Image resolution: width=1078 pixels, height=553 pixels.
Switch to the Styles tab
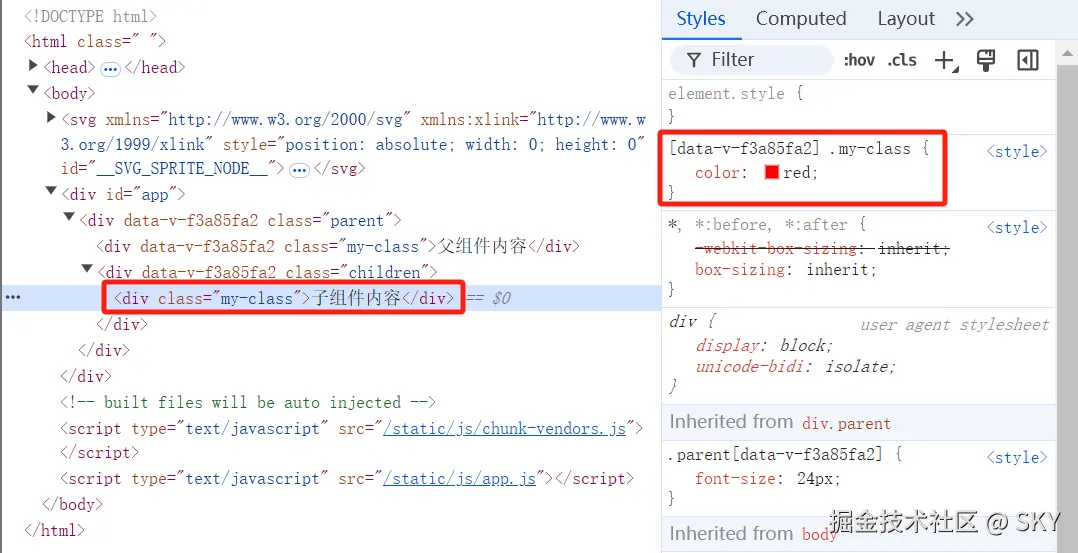(x=701, y=19)
